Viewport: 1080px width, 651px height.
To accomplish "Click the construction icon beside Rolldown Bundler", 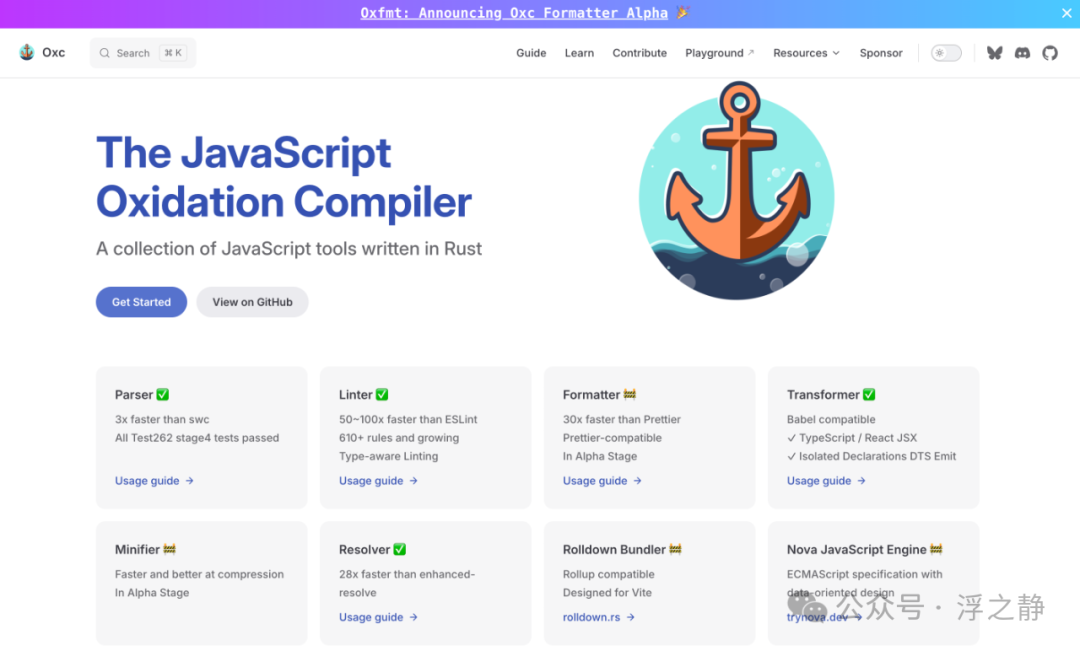I will point(675,549).
